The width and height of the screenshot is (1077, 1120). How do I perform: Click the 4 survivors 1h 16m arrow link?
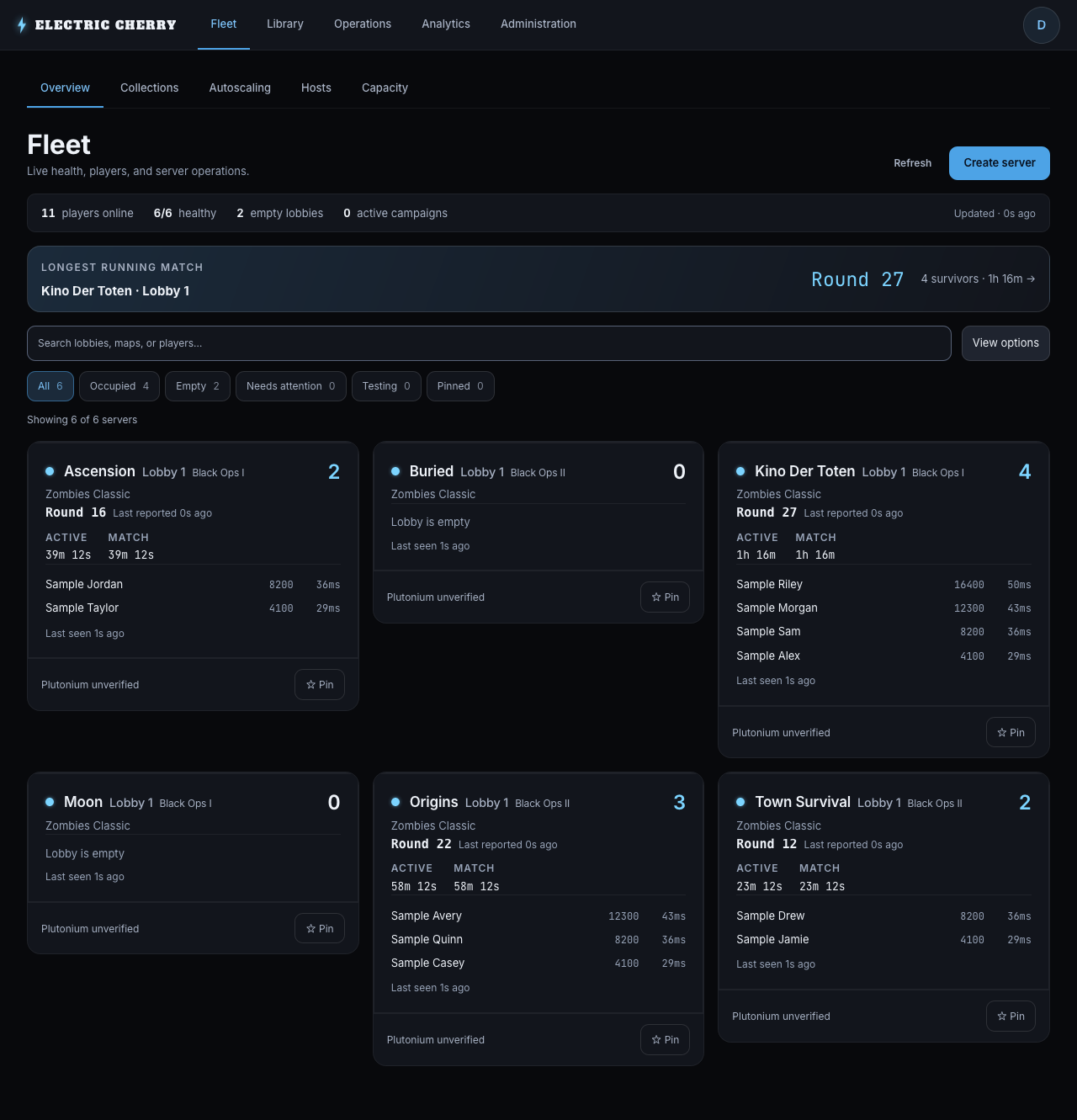point(979,279)
